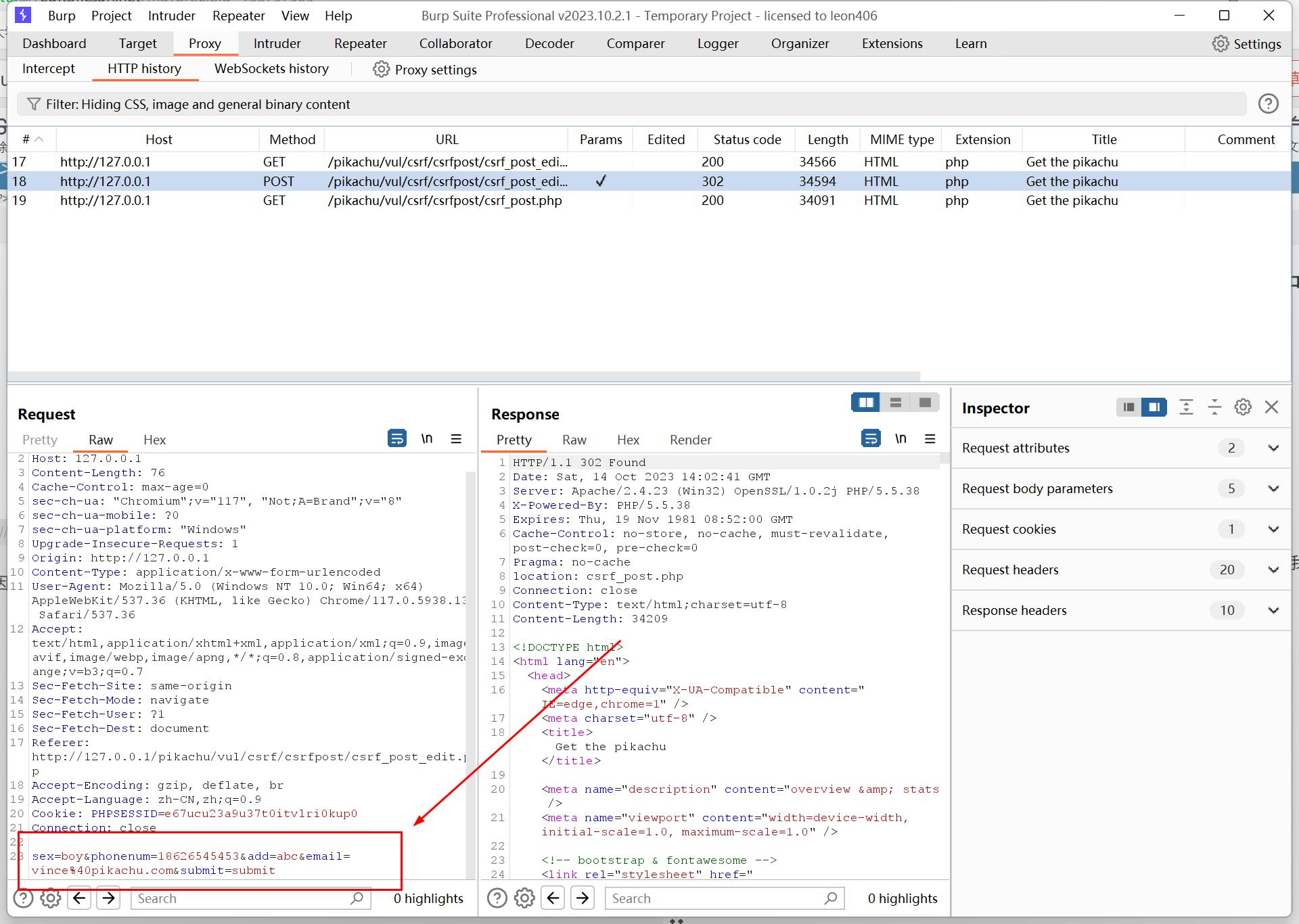Open WebSockets history sub-tab
1299x924 pixels.
[x=271, y=68]
